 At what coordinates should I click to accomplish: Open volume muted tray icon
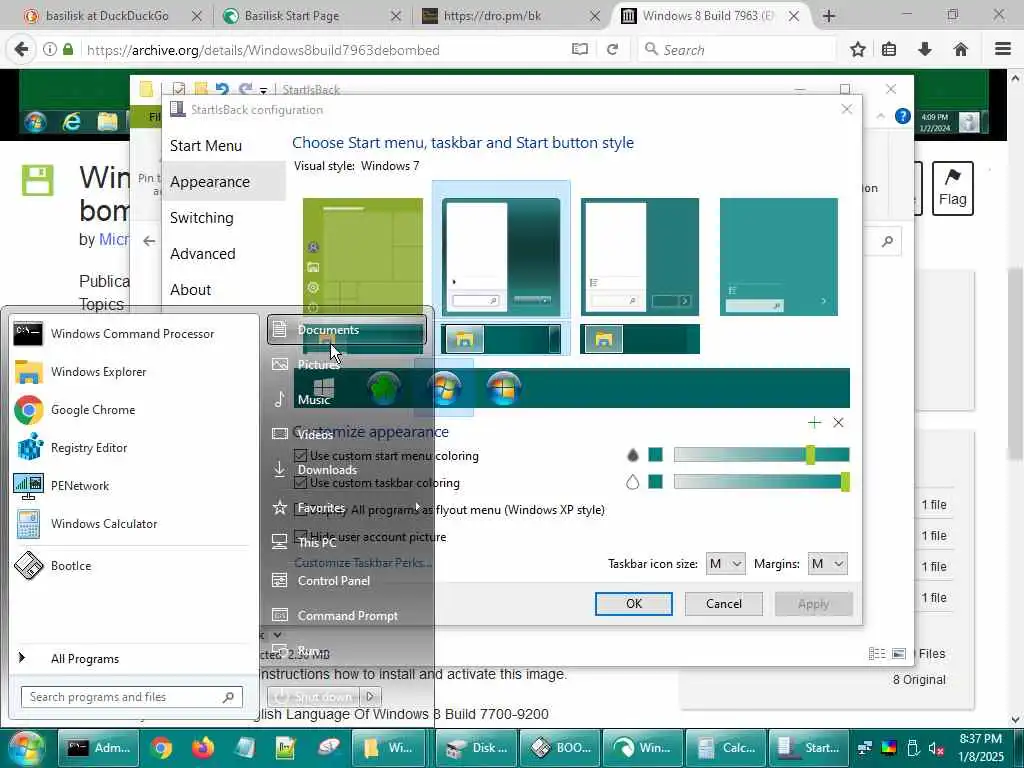(x=936, y=748)
